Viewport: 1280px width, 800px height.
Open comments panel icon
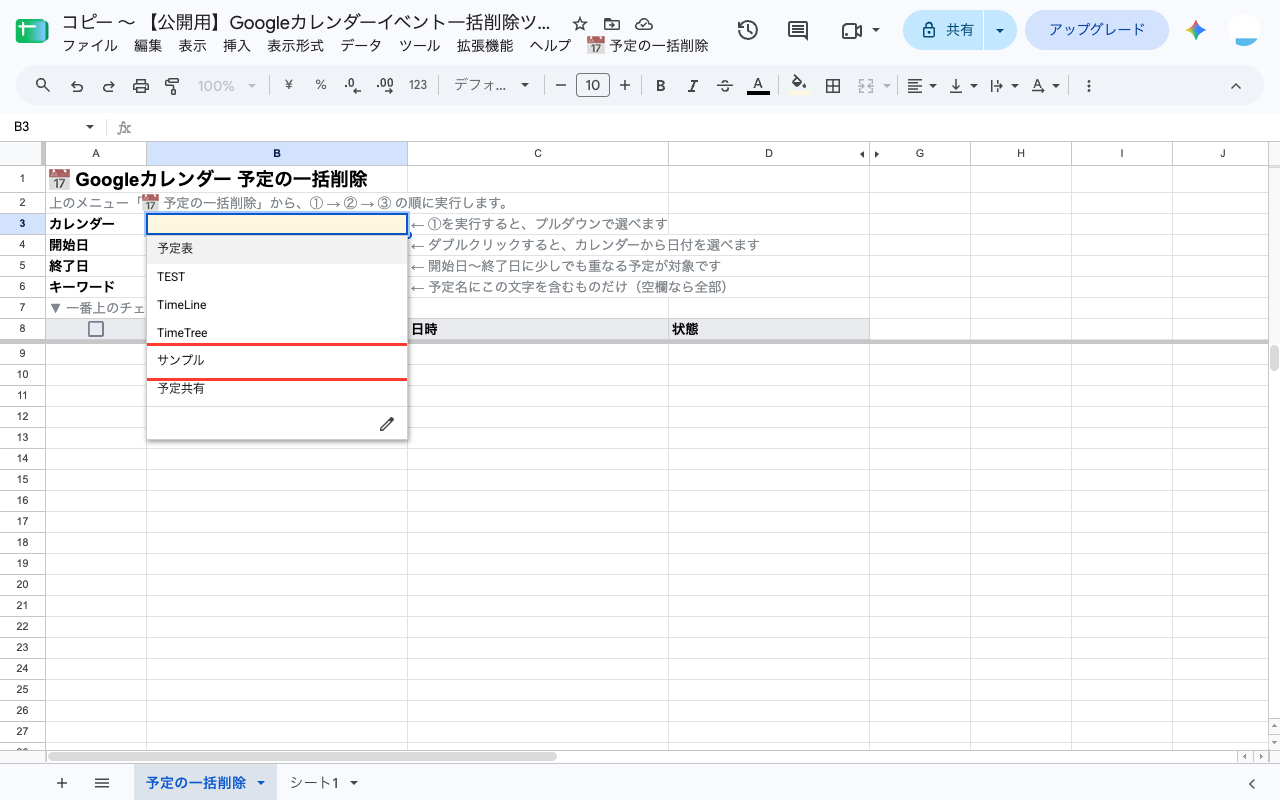798,30
